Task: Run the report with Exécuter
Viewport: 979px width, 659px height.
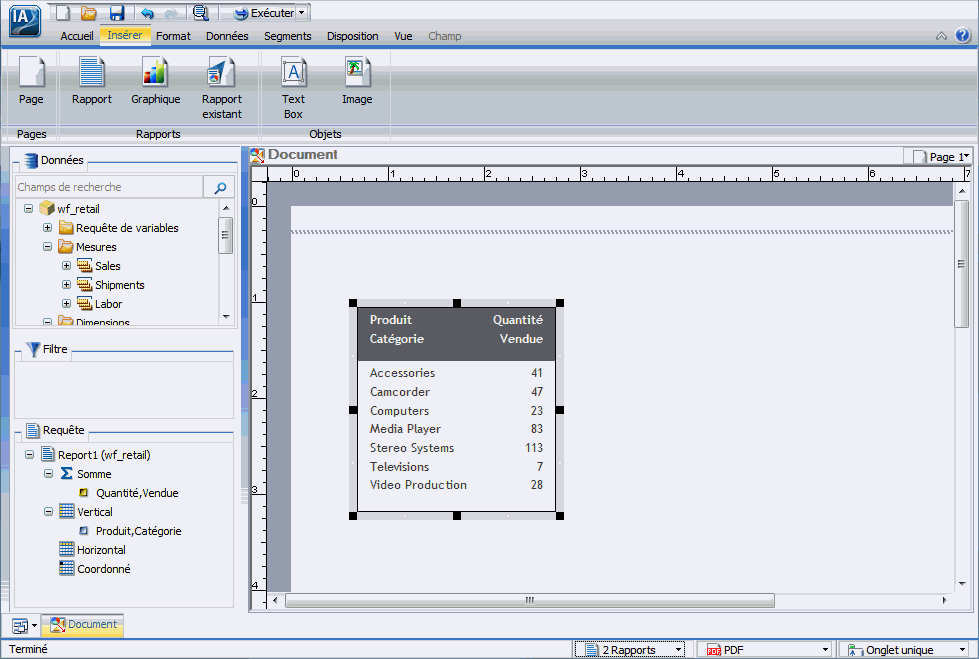Action: 263,13
